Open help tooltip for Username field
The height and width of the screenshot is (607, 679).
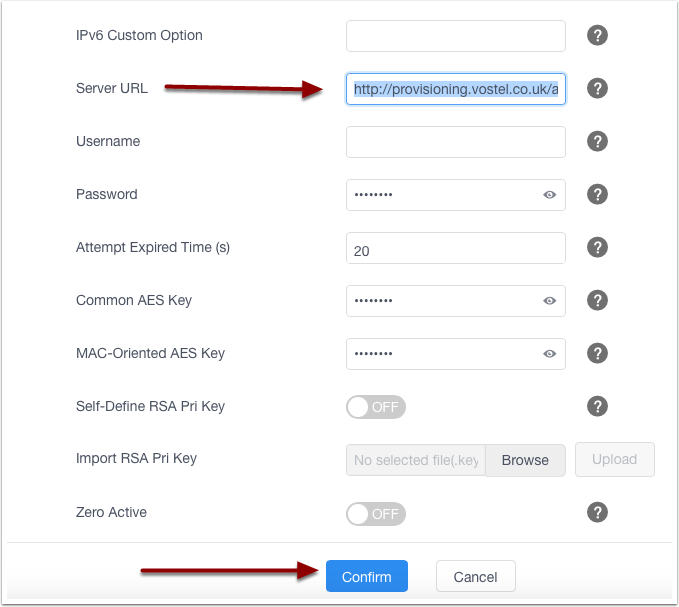[x=597, y=142]
